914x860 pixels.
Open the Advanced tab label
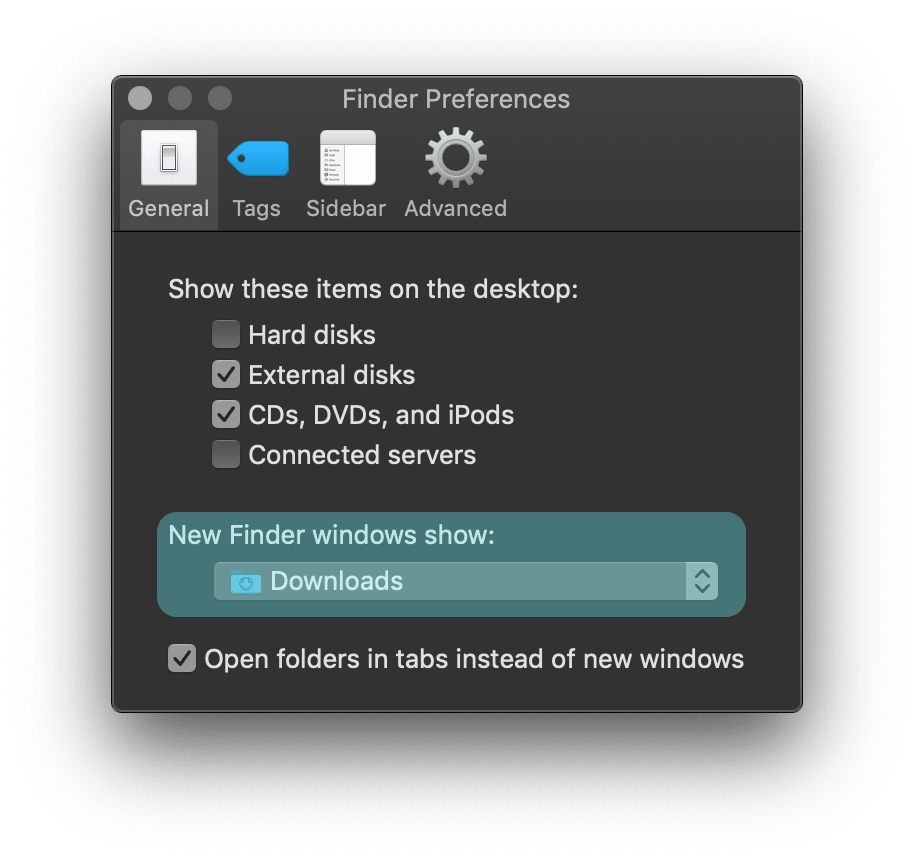pyautogui.click(x=455, y=209)
